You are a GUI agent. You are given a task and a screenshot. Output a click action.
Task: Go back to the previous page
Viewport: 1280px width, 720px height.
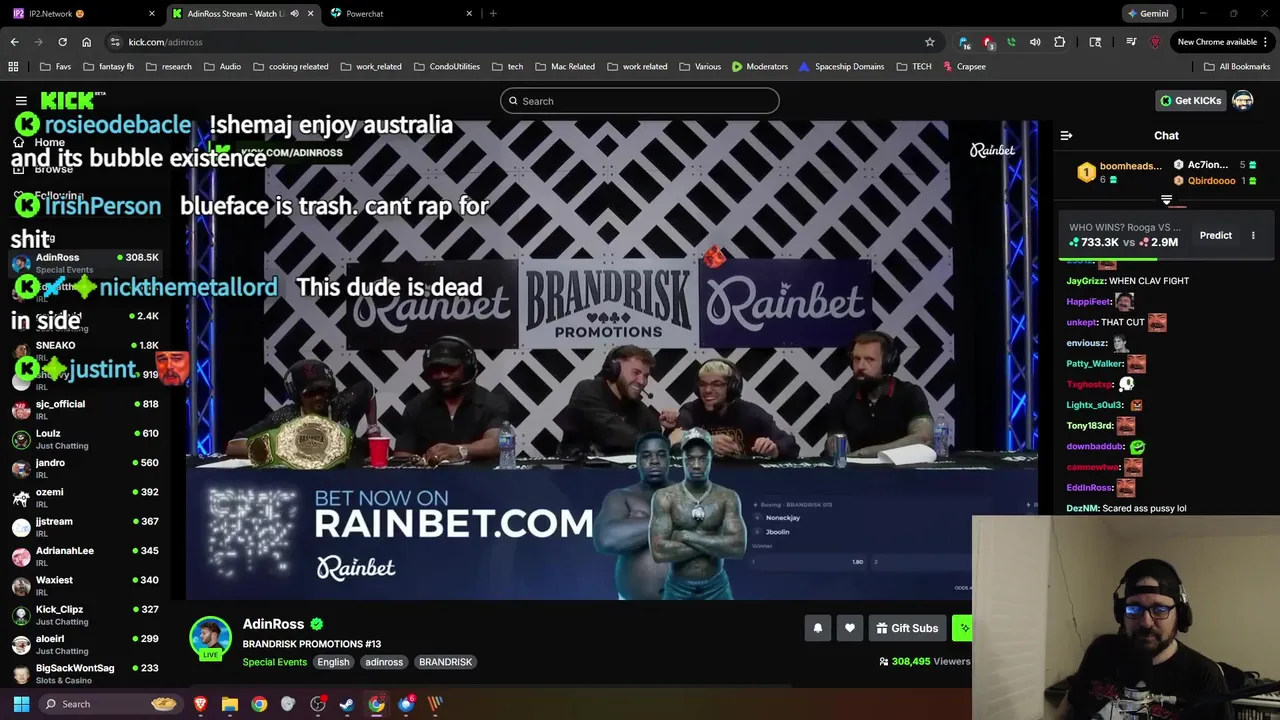coord(14,42)
